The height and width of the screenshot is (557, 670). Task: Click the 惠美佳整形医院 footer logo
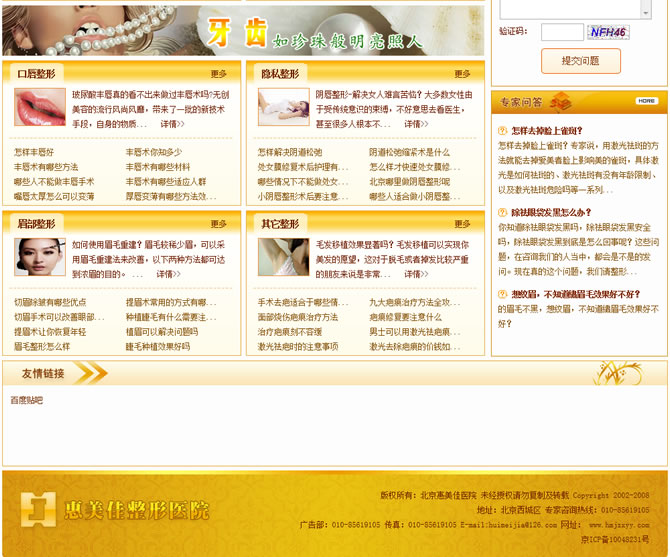pos(116,510)
